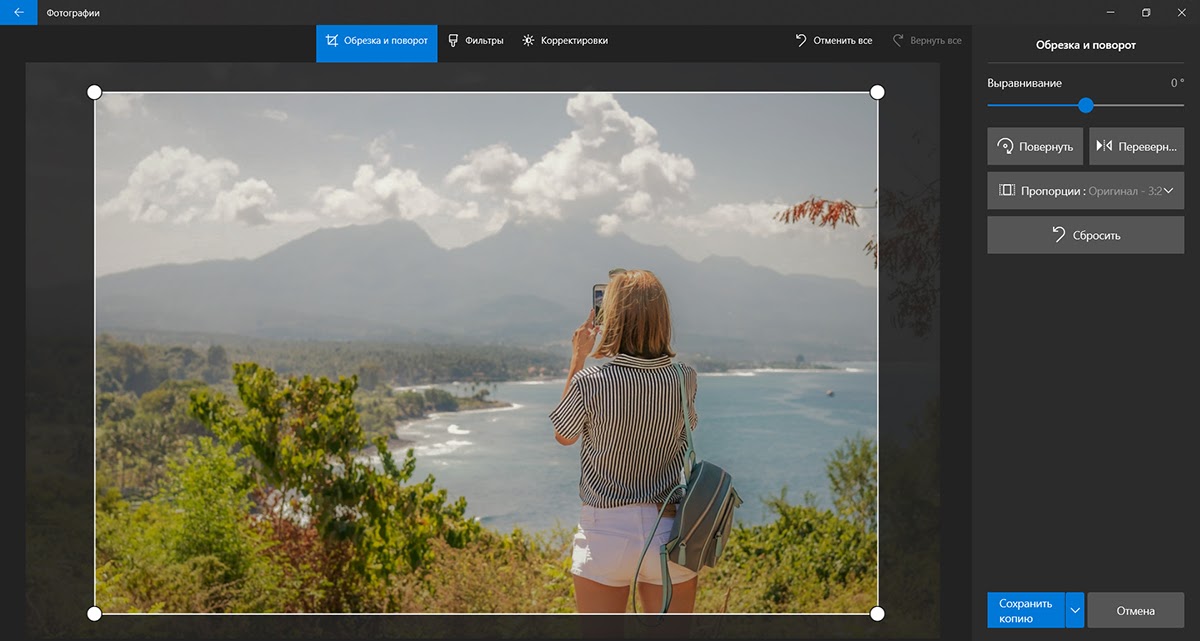The image size is (1200, 641).
Task: Click the top-right crop handle
Action: [x=877, y=92]
